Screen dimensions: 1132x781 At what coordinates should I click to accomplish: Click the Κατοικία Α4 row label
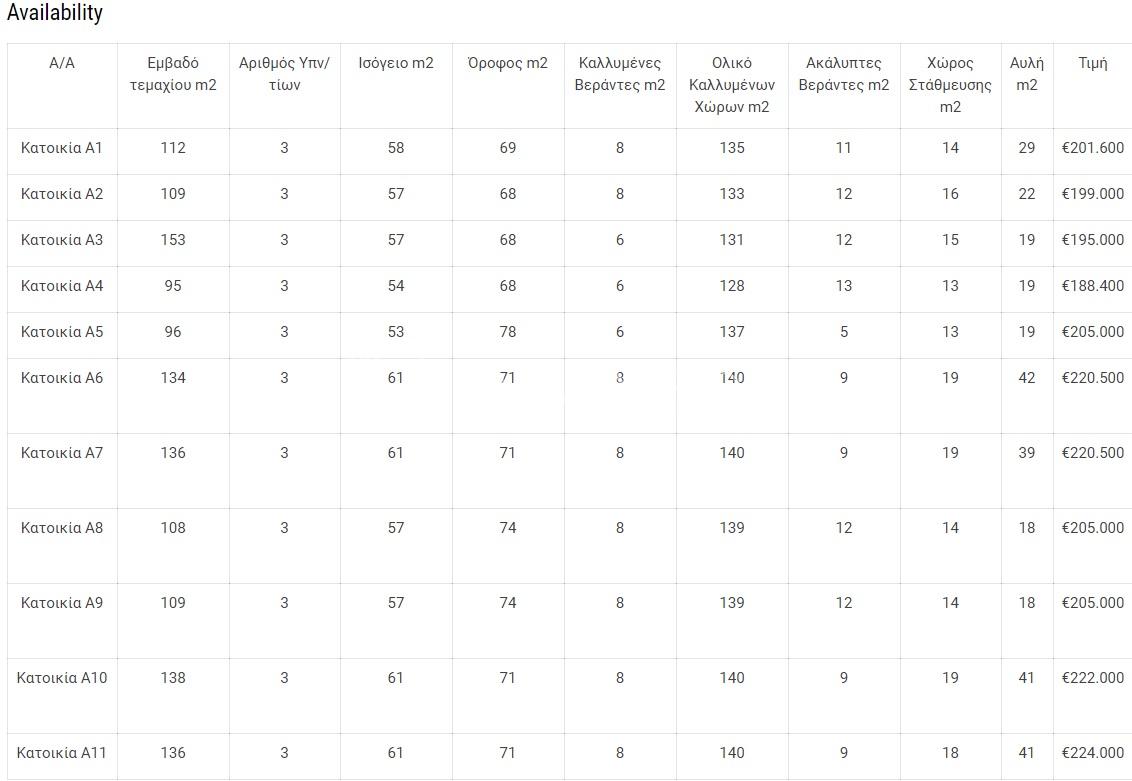click(62, 286)
